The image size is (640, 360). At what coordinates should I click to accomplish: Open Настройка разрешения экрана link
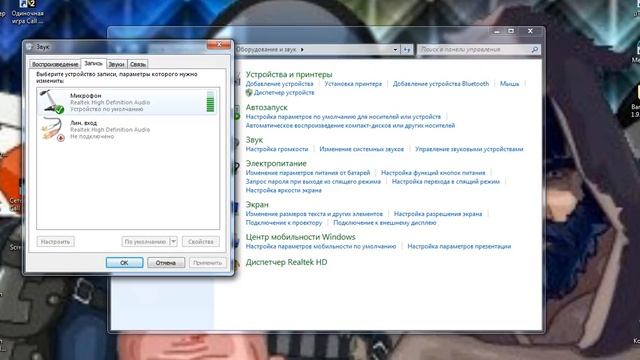438,214
